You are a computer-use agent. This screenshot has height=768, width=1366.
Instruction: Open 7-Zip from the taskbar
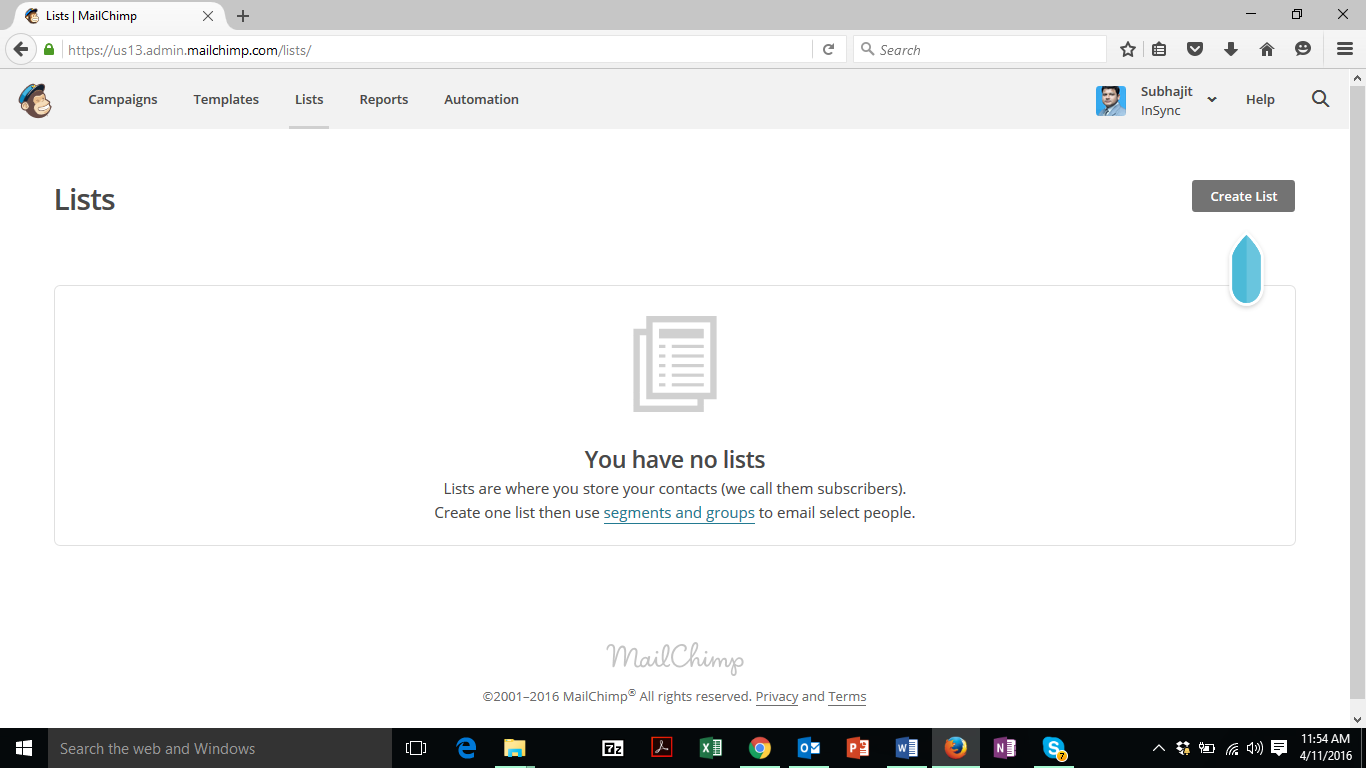(613, 748)
